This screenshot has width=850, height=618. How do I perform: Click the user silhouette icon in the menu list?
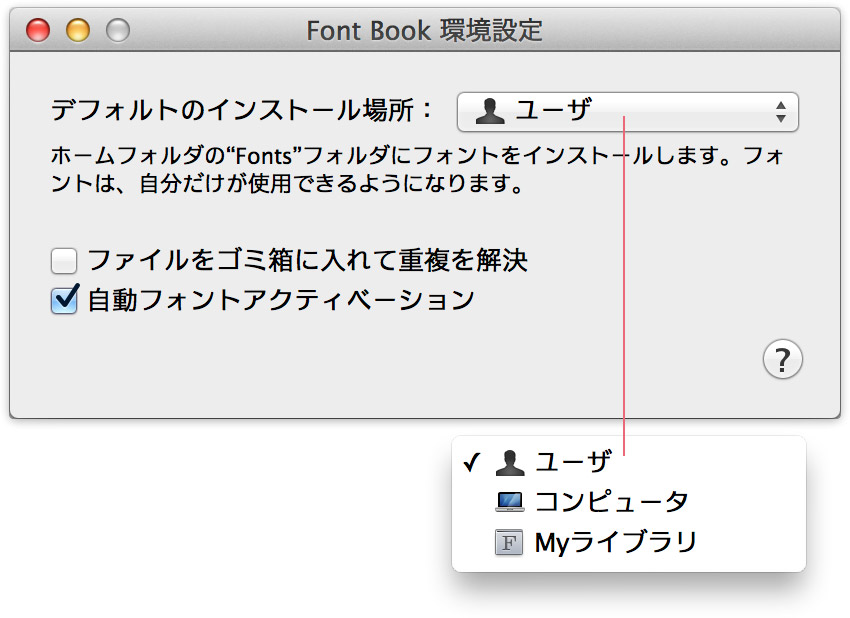point(510,462)
